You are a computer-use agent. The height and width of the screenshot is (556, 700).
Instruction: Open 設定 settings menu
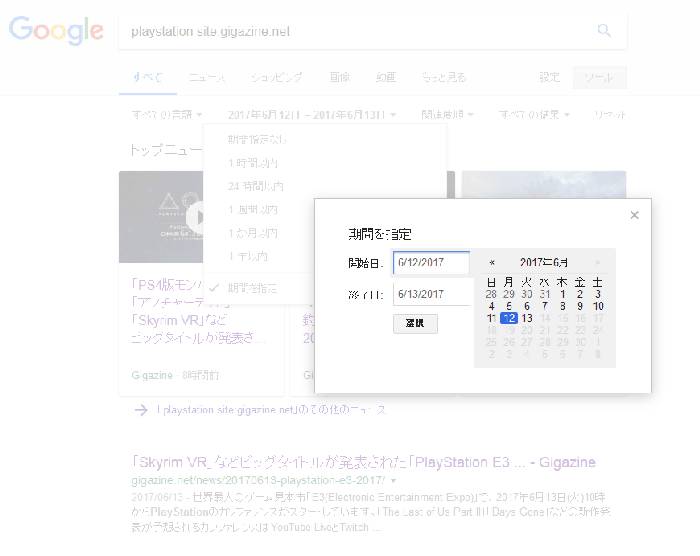(549, 77)
